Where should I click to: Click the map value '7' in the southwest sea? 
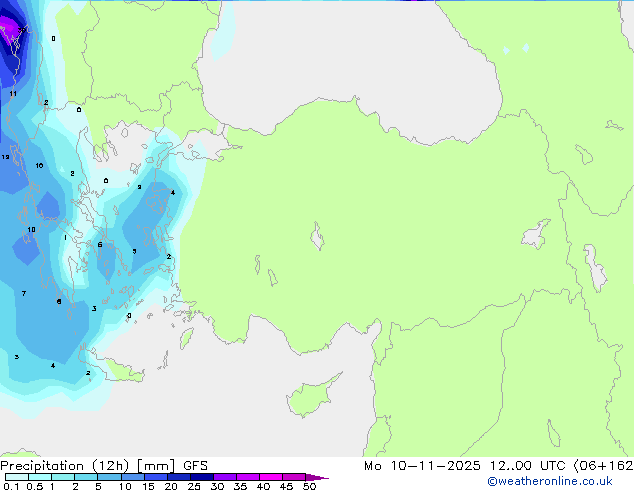[x=24, y=294]
